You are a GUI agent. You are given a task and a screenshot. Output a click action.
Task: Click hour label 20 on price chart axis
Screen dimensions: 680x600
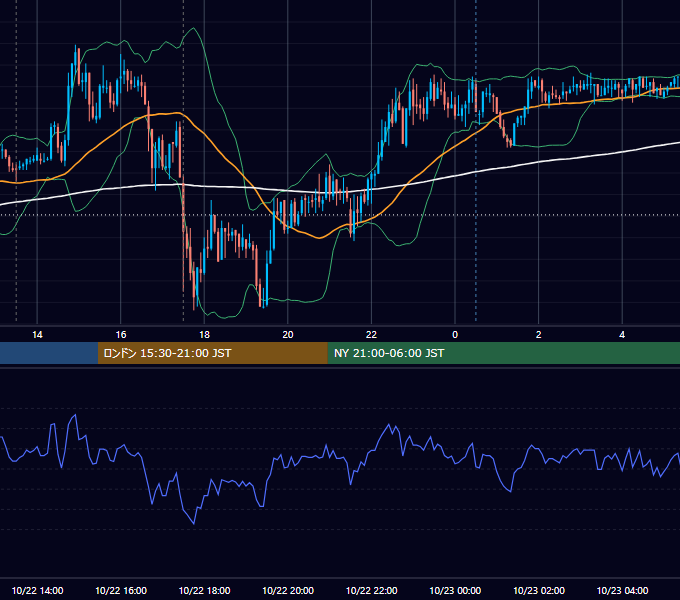click(x=288, y=335)
